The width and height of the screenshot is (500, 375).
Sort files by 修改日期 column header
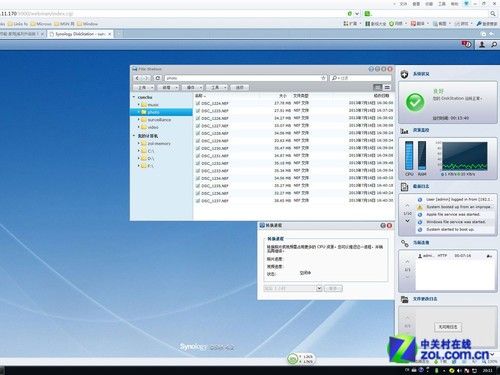[x=381, y=96]
